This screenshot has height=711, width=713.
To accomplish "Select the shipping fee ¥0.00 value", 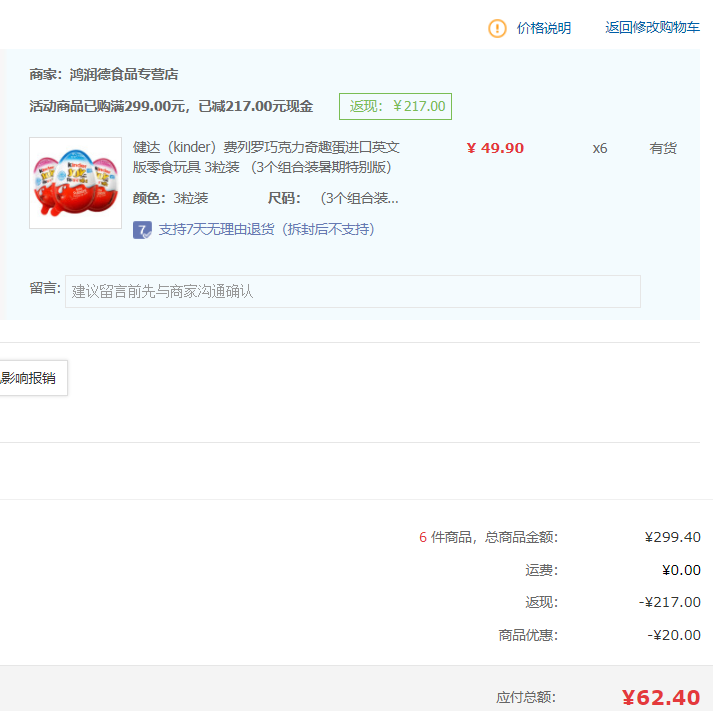I will 681,570.
